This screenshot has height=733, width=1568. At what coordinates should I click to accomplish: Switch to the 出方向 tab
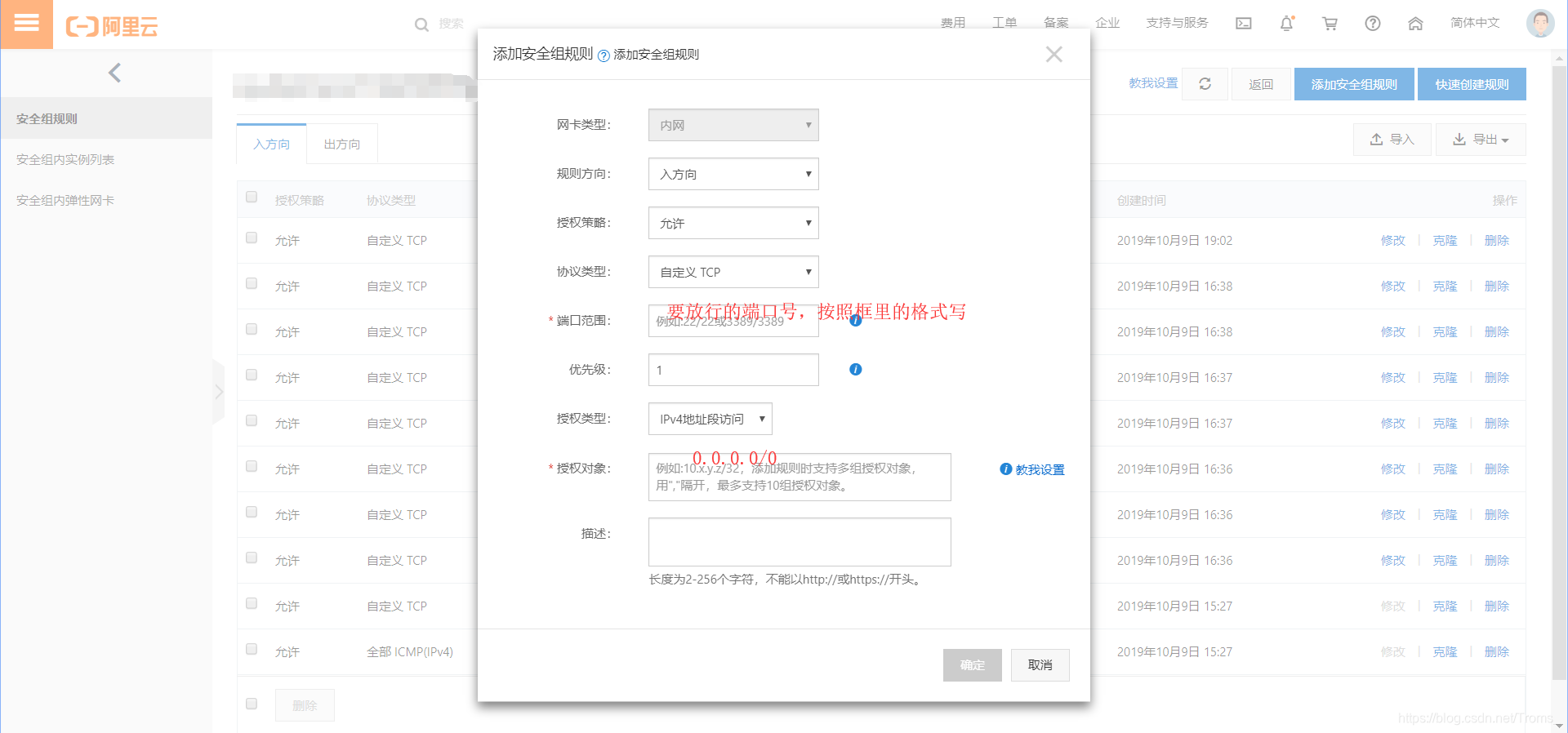pyautogui.click(x=341, y=144)
